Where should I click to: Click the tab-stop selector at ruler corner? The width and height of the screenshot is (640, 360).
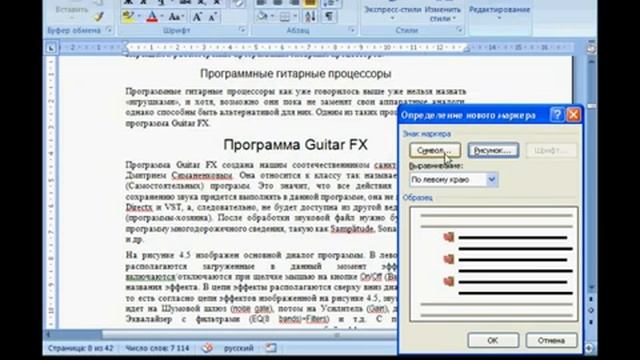[x=51, y=48]
